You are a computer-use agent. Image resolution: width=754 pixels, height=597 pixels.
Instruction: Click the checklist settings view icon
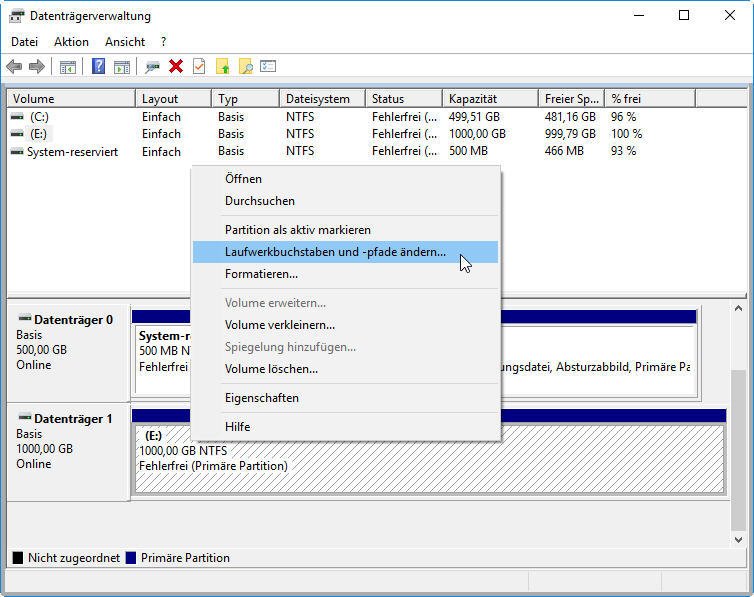point(268,66)
